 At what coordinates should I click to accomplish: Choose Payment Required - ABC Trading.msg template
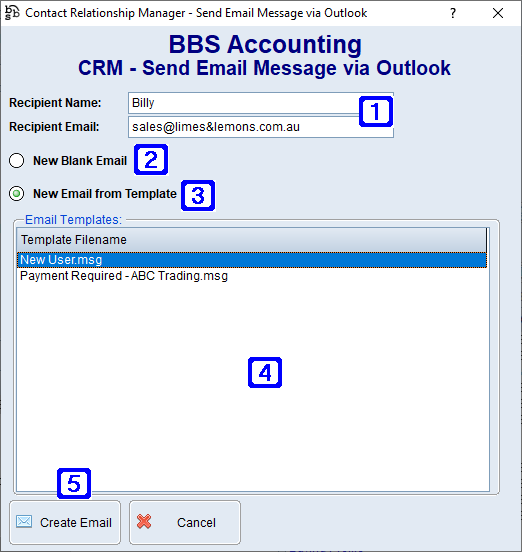pos(252,276)
